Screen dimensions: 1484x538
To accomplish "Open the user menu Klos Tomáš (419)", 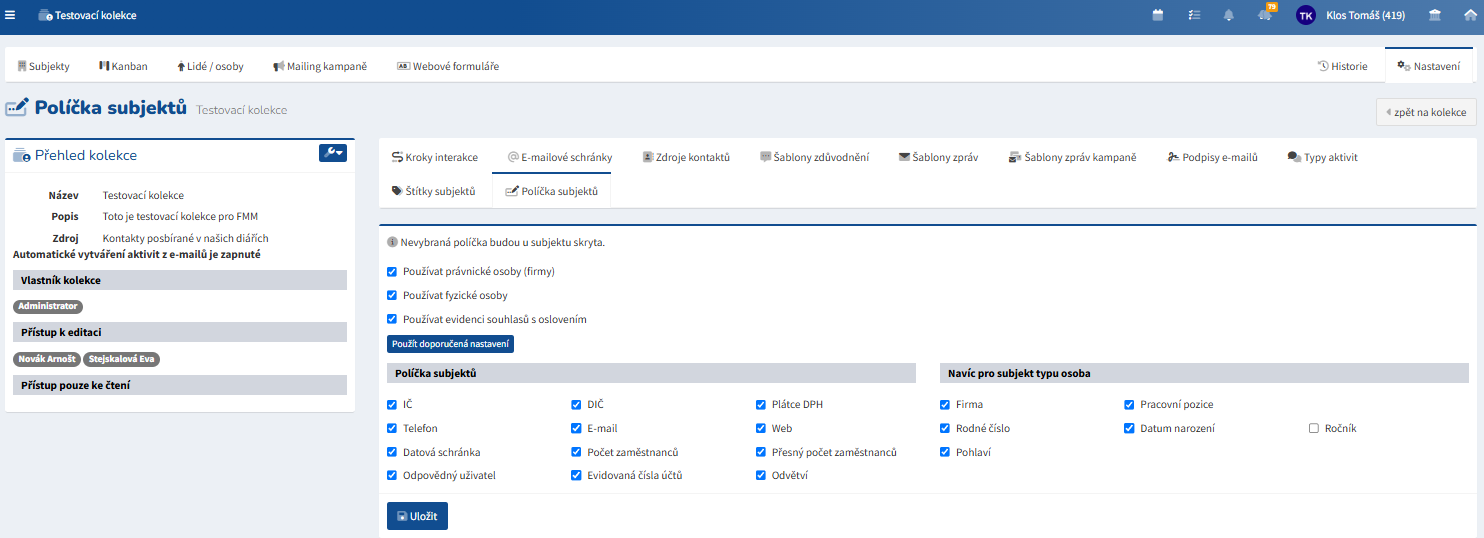I will tap(1365, 15).
